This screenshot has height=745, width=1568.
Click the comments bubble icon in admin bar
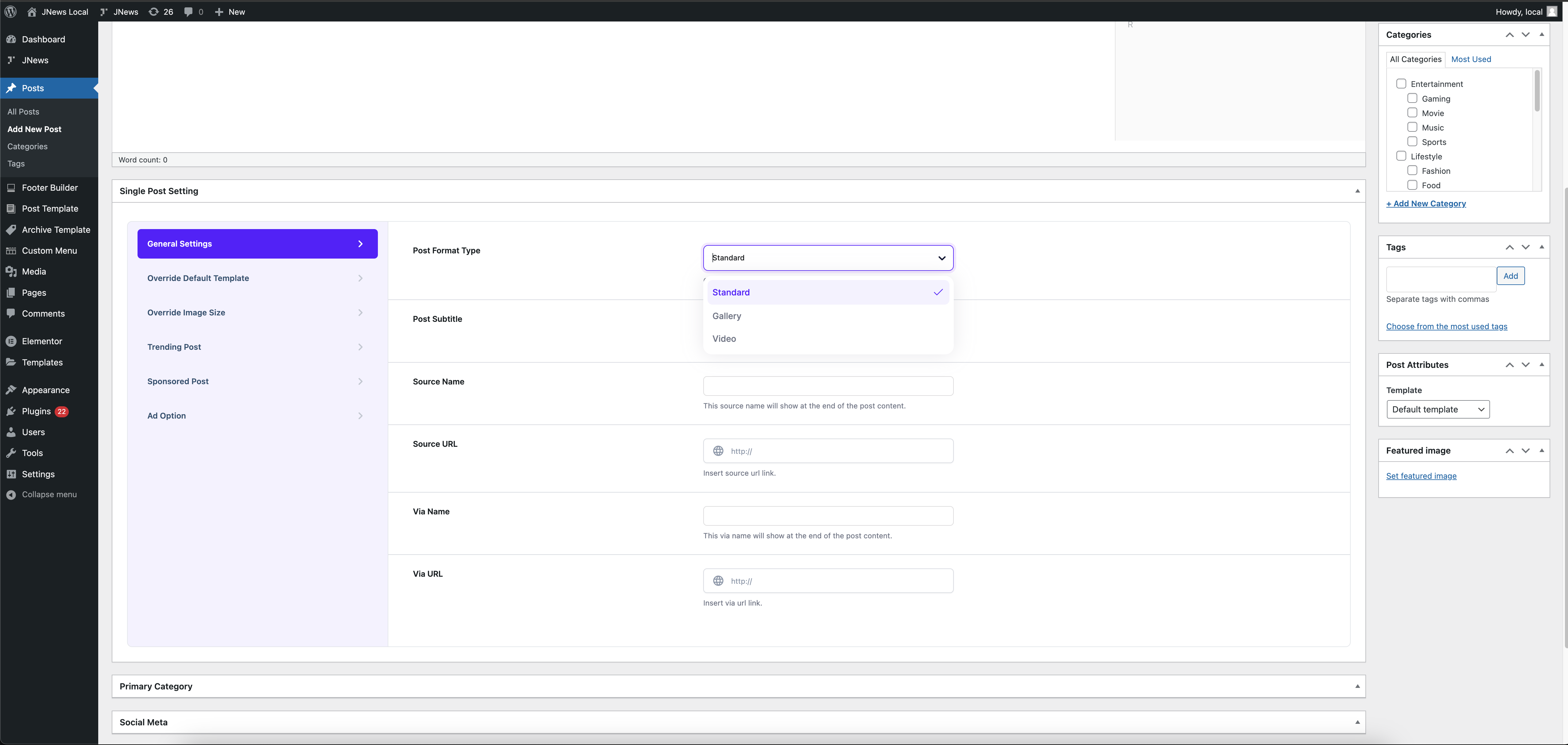click(189, 12)
